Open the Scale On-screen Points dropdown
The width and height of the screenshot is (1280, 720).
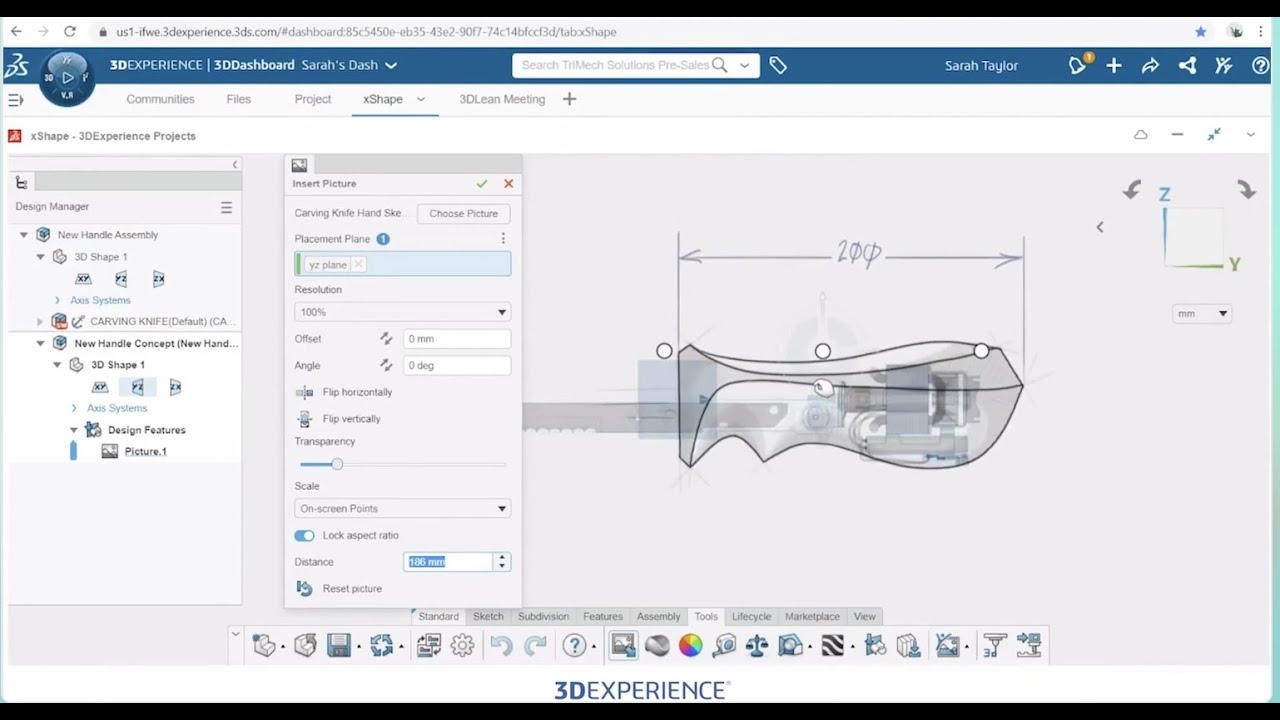[x=402, y=508]
